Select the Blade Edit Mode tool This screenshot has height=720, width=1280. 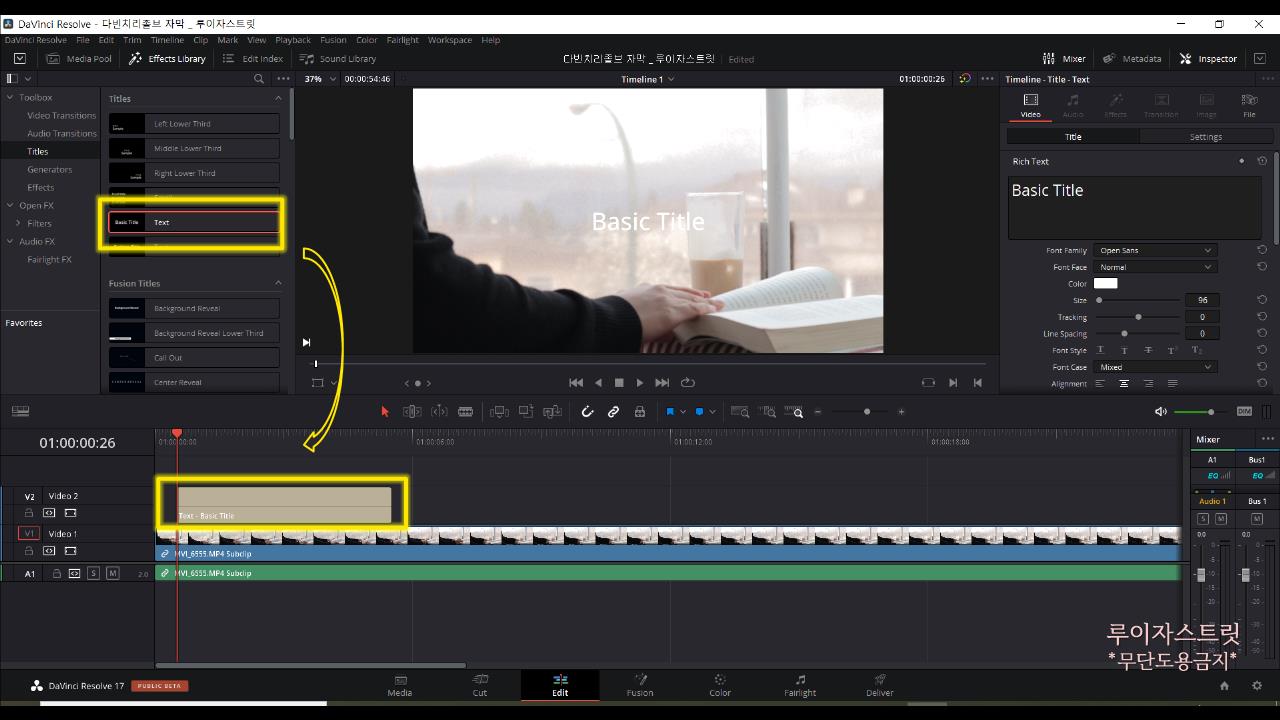pos(465,411)
